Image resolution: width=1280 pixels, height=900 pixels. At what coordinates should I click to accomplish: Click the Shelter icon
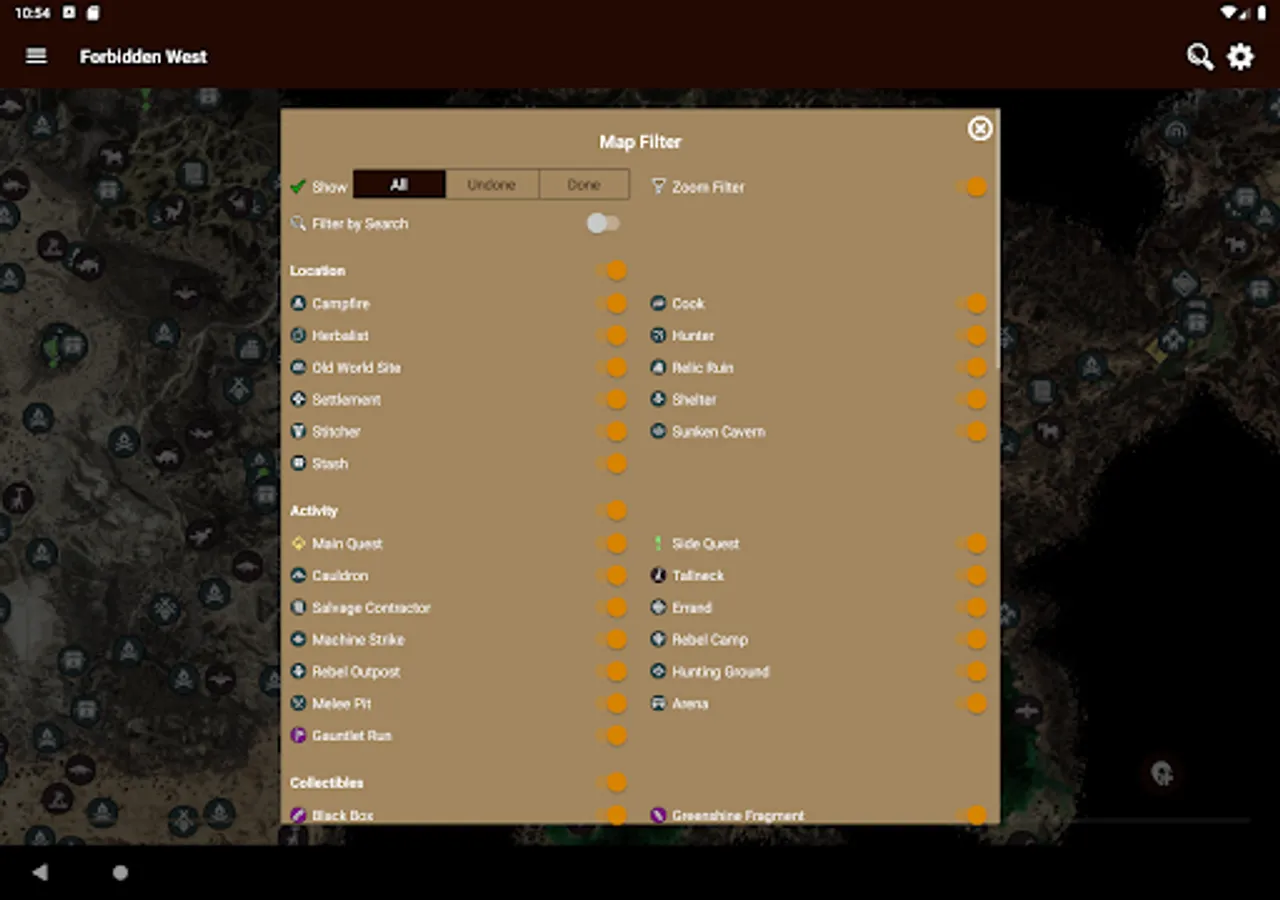coord(658,399)
